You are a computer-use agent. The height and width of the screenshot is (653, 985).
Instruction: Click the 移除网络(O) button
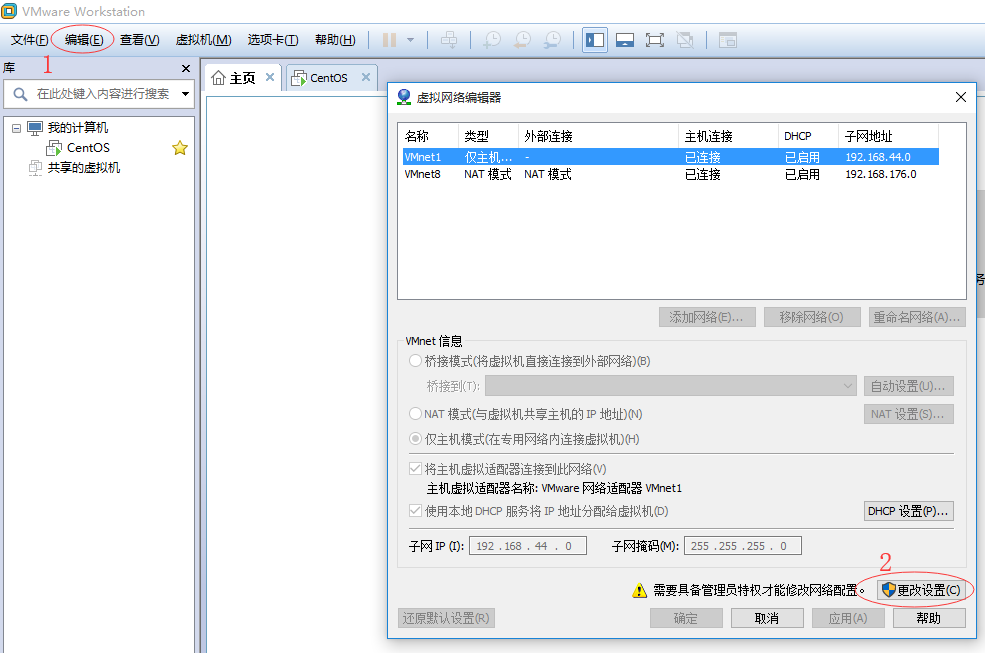812,317
